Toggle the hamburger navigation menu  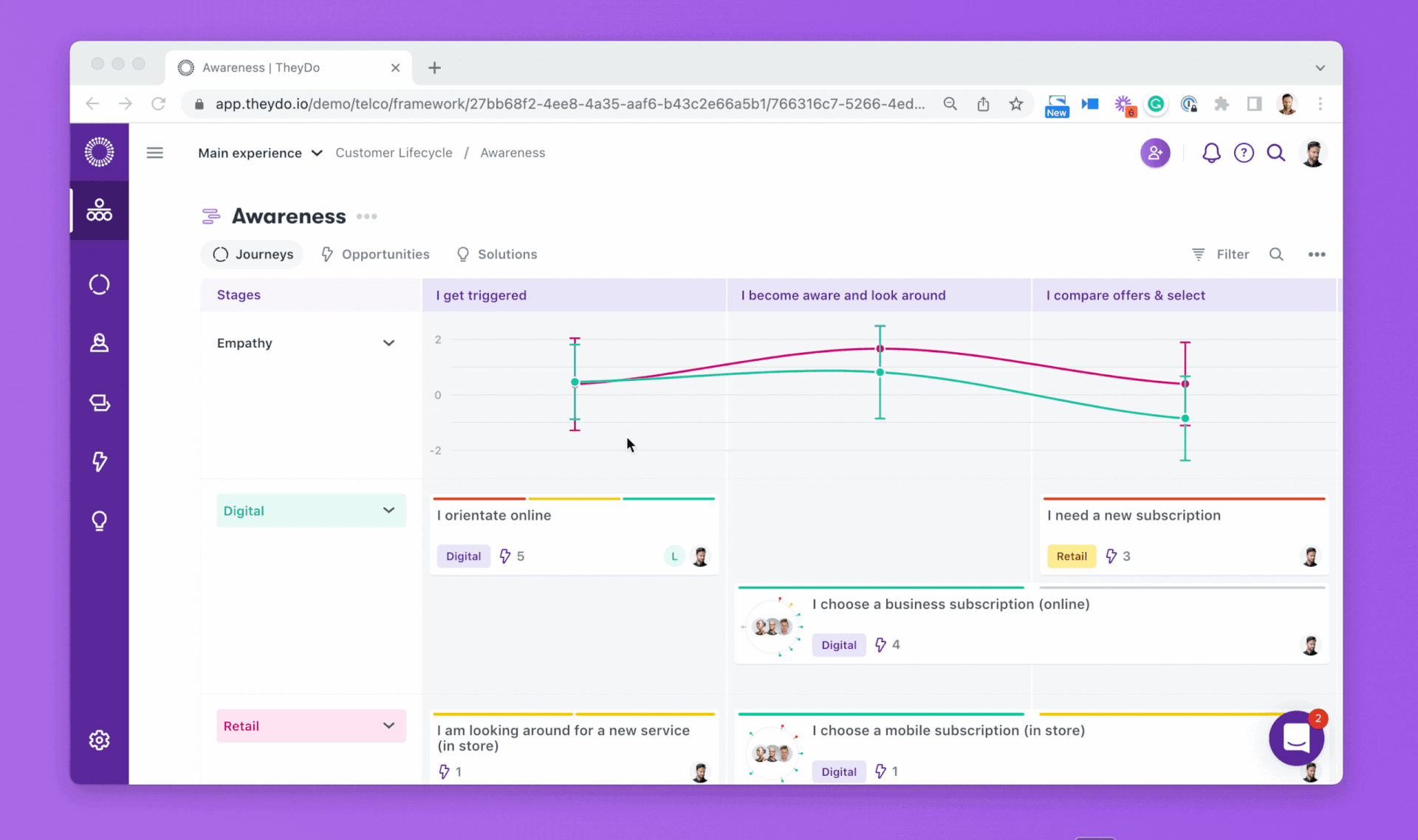[x=154, y=153]
